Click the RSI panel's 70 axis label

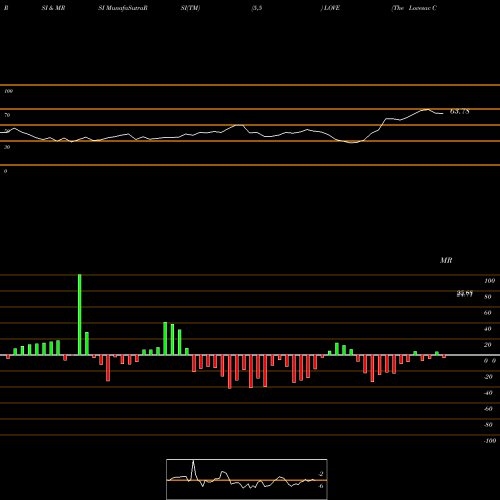[x=7, y=115]
